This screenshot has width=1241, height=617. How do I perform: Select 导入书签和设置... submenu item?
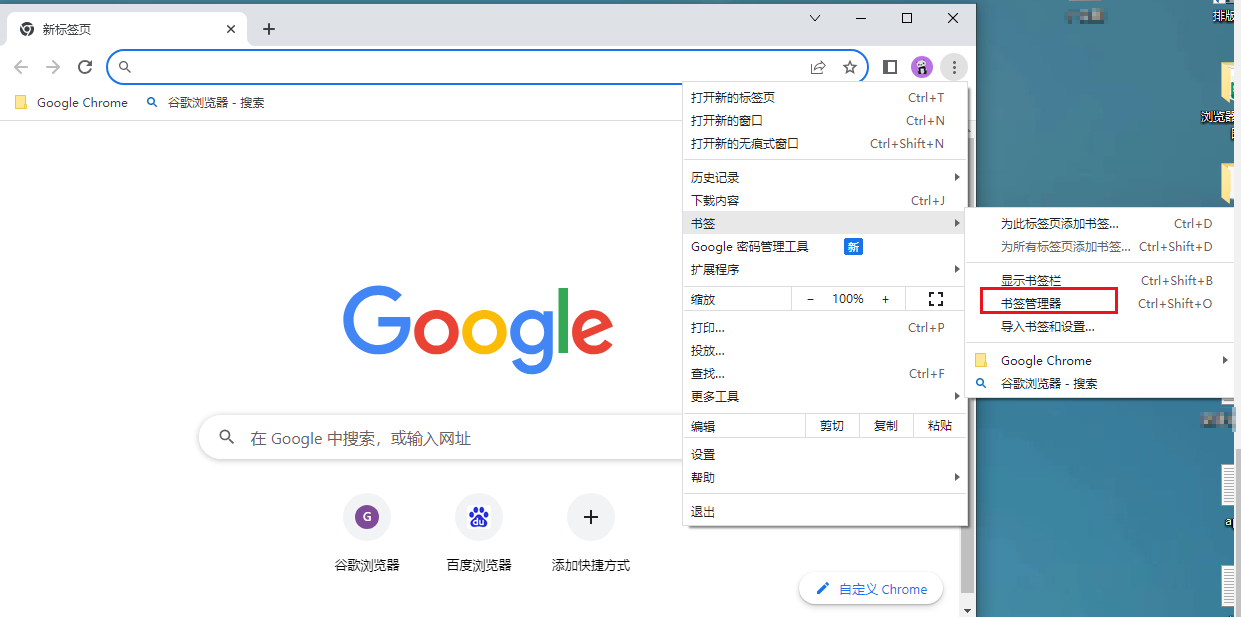[1100, 326]
